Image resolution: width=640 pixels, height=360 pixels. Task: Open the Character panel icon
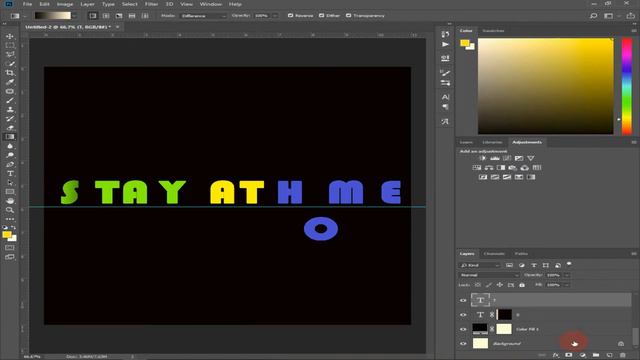point(445,97)
